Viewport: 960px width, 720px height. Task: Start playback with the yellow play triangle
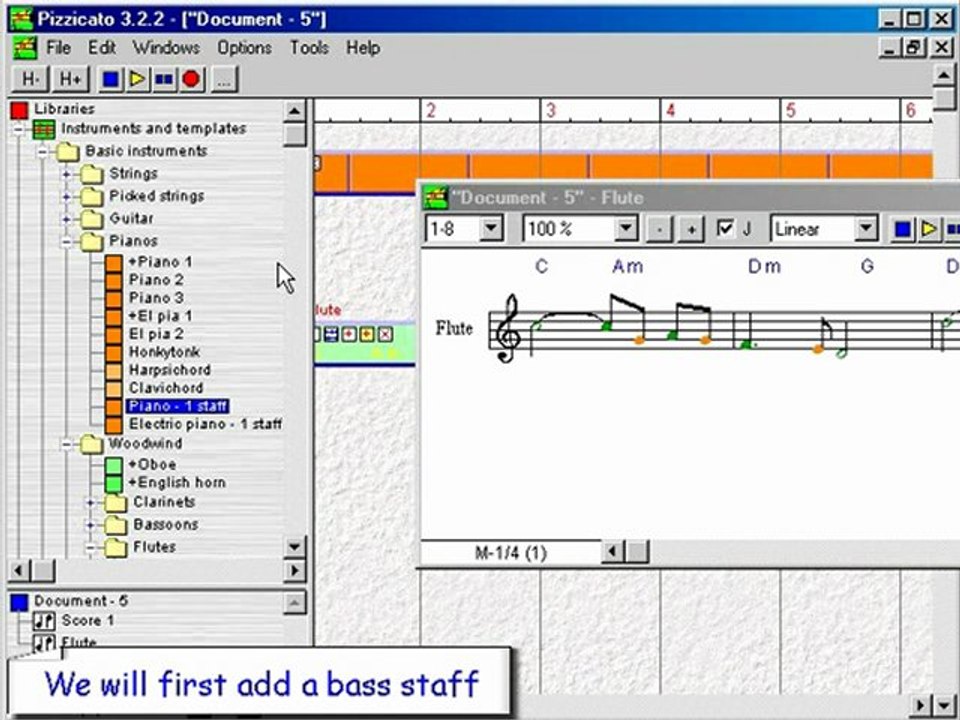(x=137, y=79)
